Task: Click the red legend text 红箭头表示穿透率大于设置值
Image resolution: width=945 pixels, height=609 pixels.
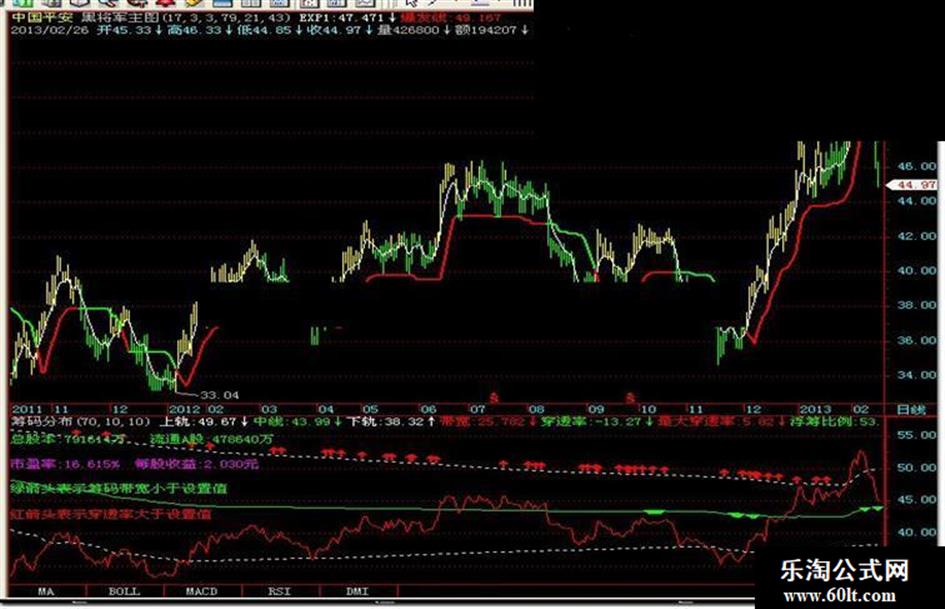Action: pos(111,514)
